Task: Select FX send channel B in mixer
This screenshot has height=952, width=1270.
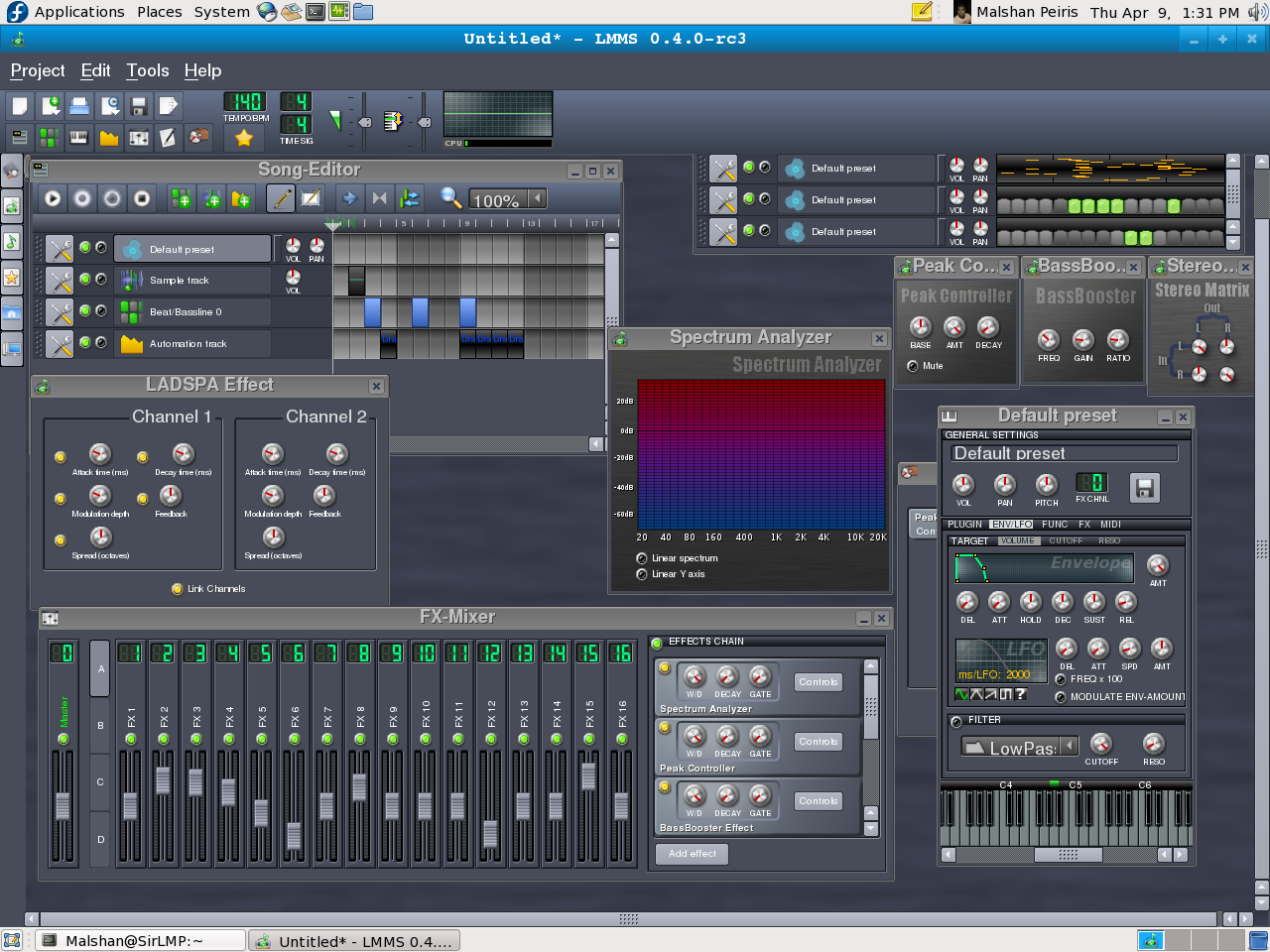Action: click(100, 726)
